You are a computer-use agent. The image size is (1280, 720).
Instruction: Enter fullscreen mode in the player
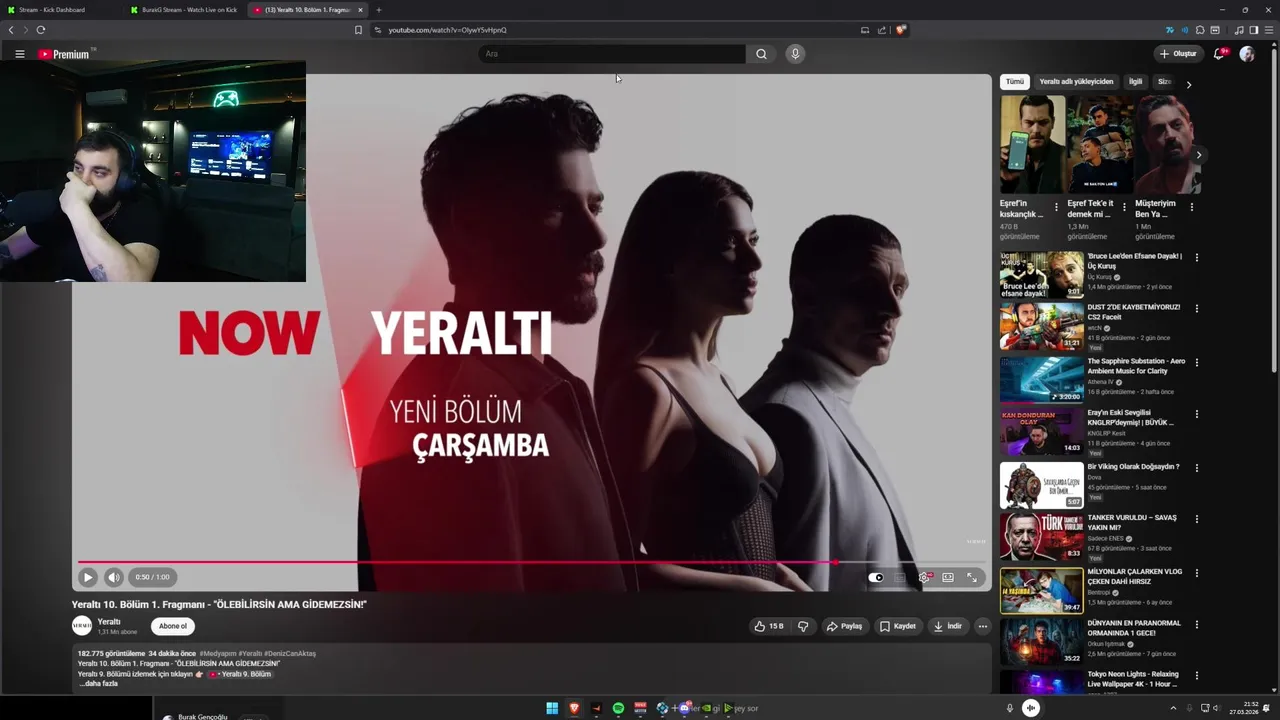(x=971, y=577)
